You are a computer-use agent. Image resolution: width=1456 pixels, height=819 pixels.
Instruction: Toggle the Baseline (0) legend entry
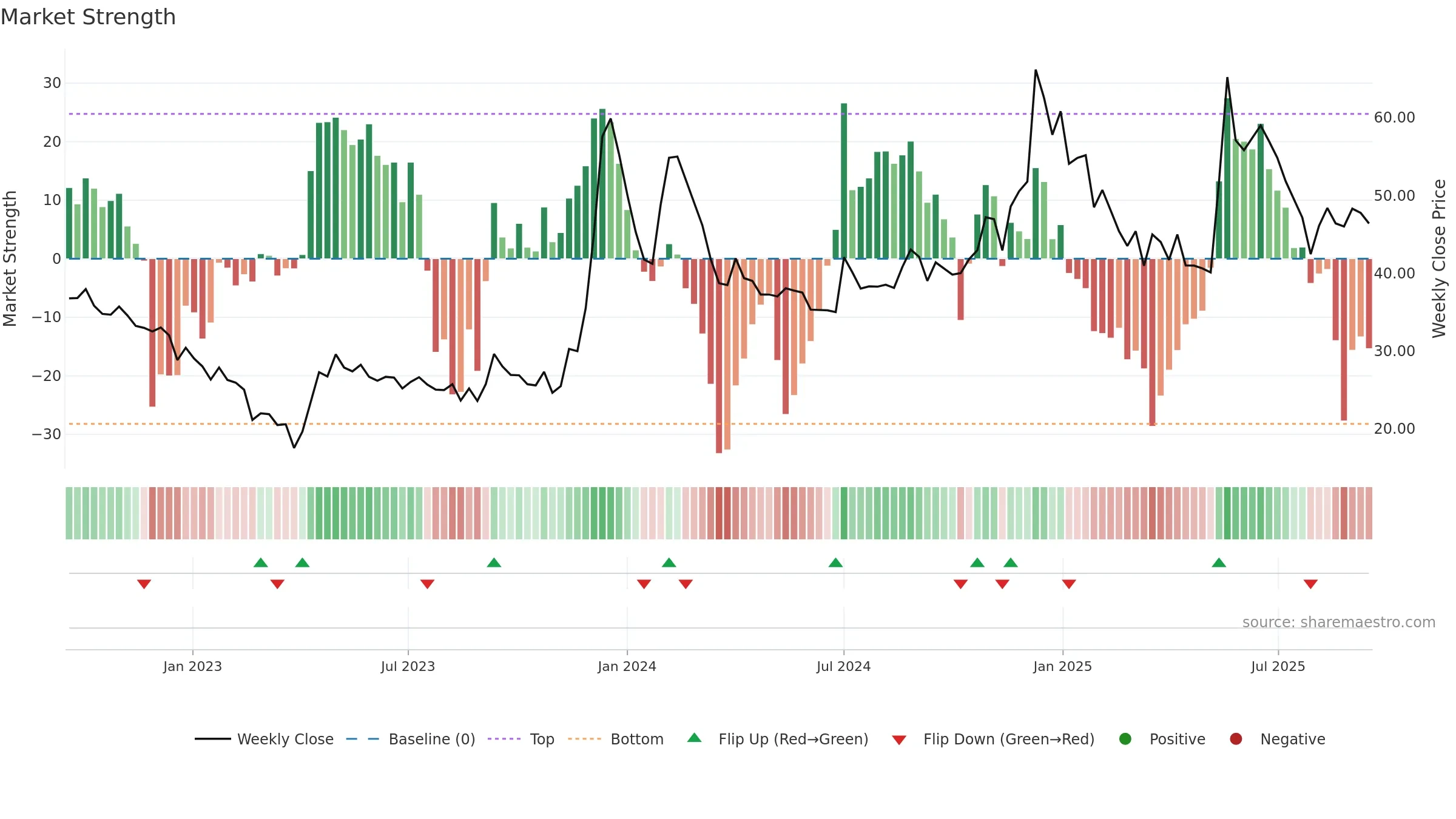pos(411,739)
